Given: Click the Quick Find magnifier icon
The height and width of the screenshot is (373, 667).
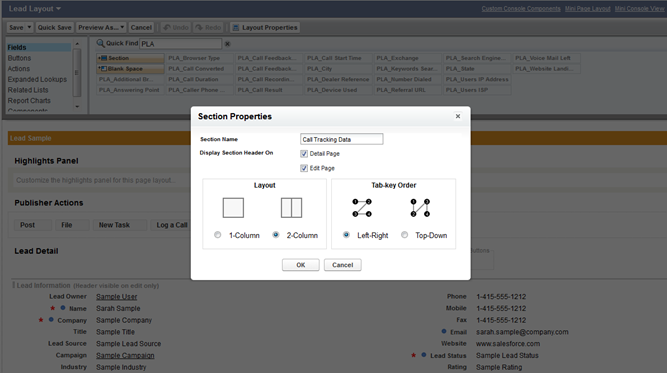Looking at the screenshot, I should tap(100, 43).
